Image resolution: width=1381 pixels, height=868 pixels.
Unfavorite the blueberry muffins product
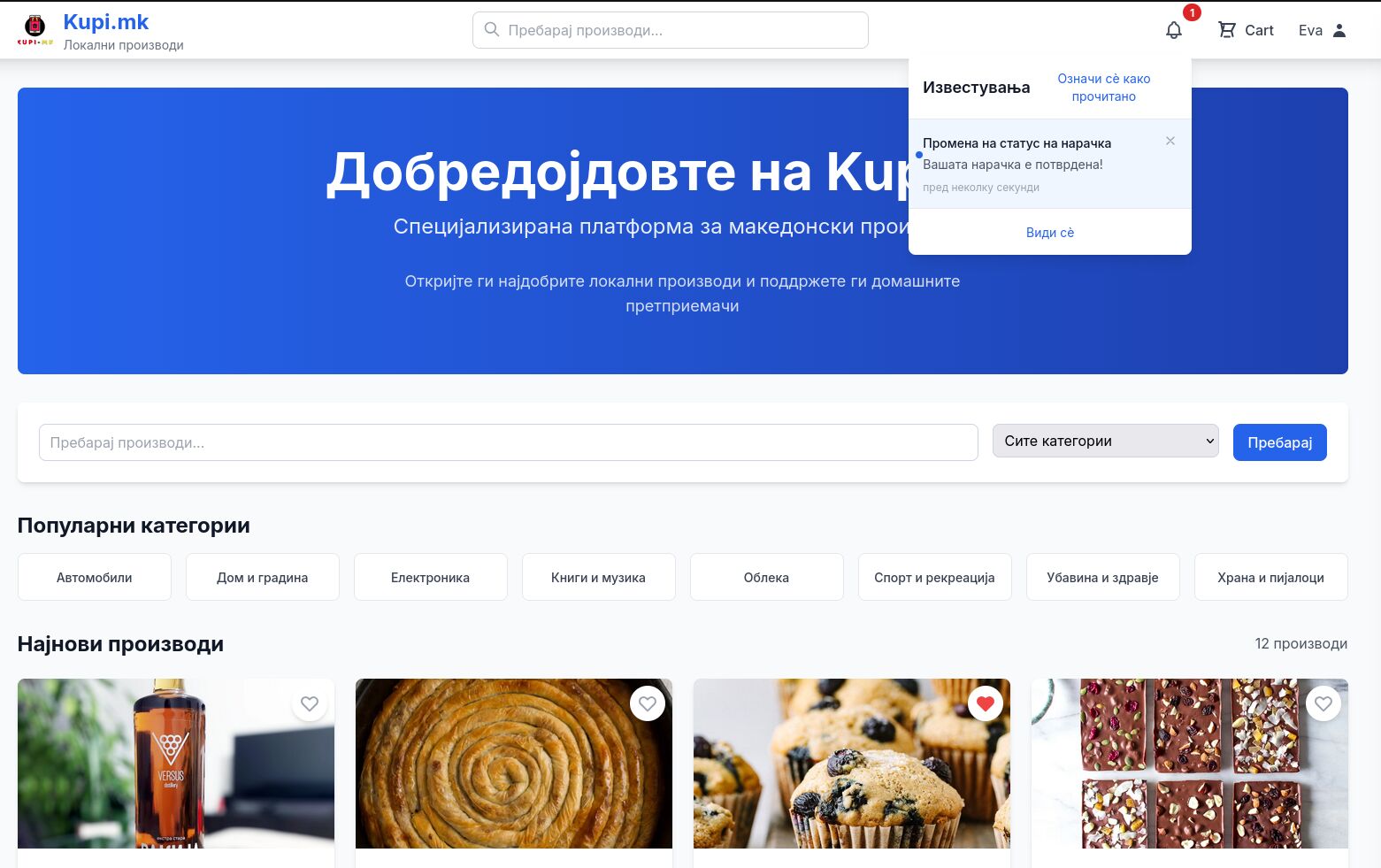(986, 704)
